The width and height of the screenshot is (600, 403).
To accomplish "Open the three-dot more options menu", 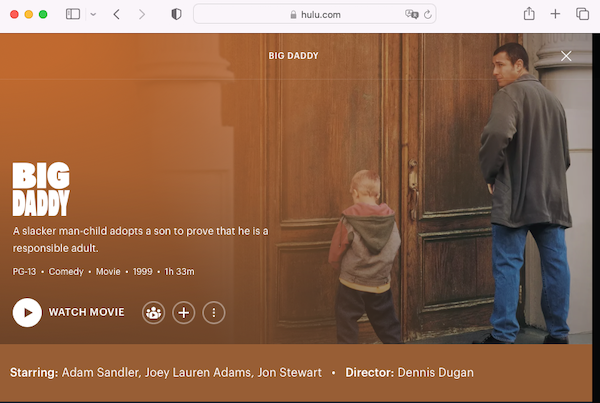I will pos(214,313).
